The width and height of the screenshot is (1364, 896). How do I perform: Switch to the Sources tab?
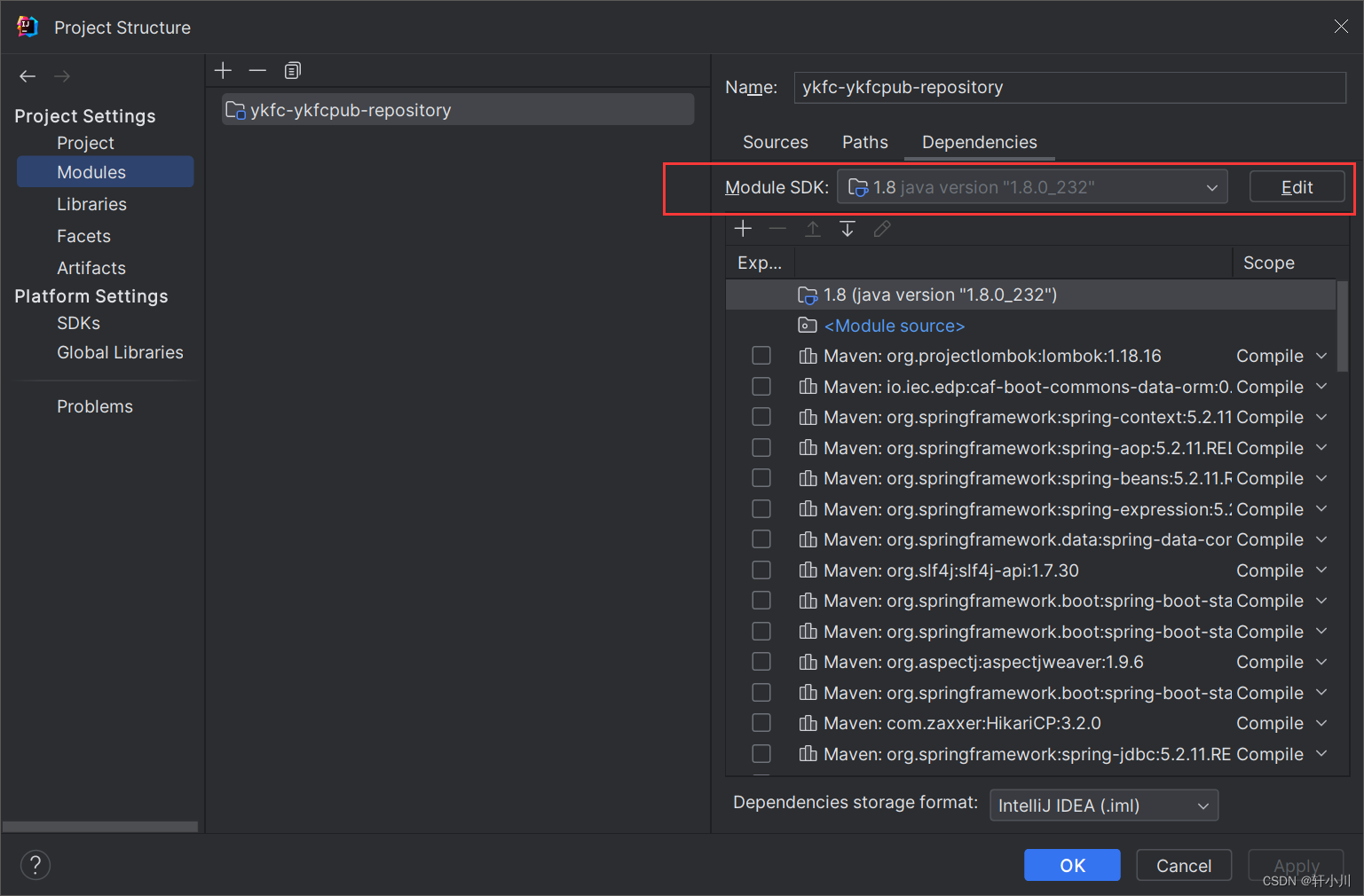pyautogui.click(x=776, y=142)
